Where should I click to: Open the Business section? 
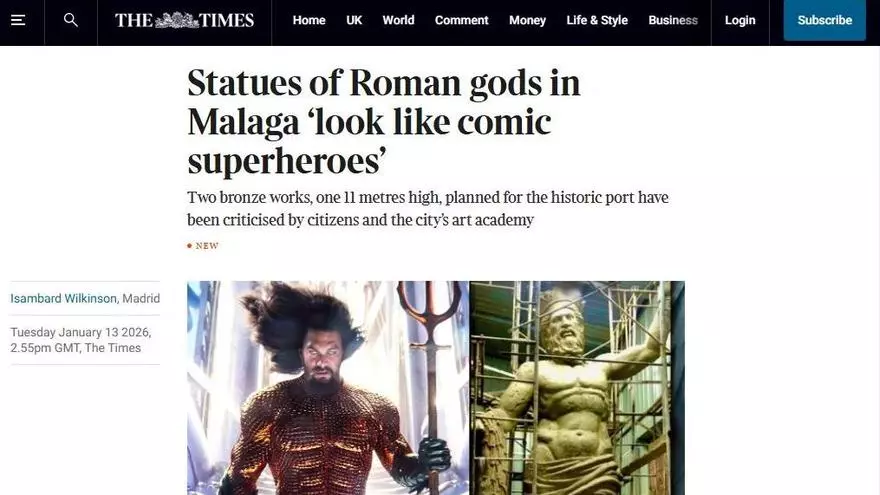[673, 20]
